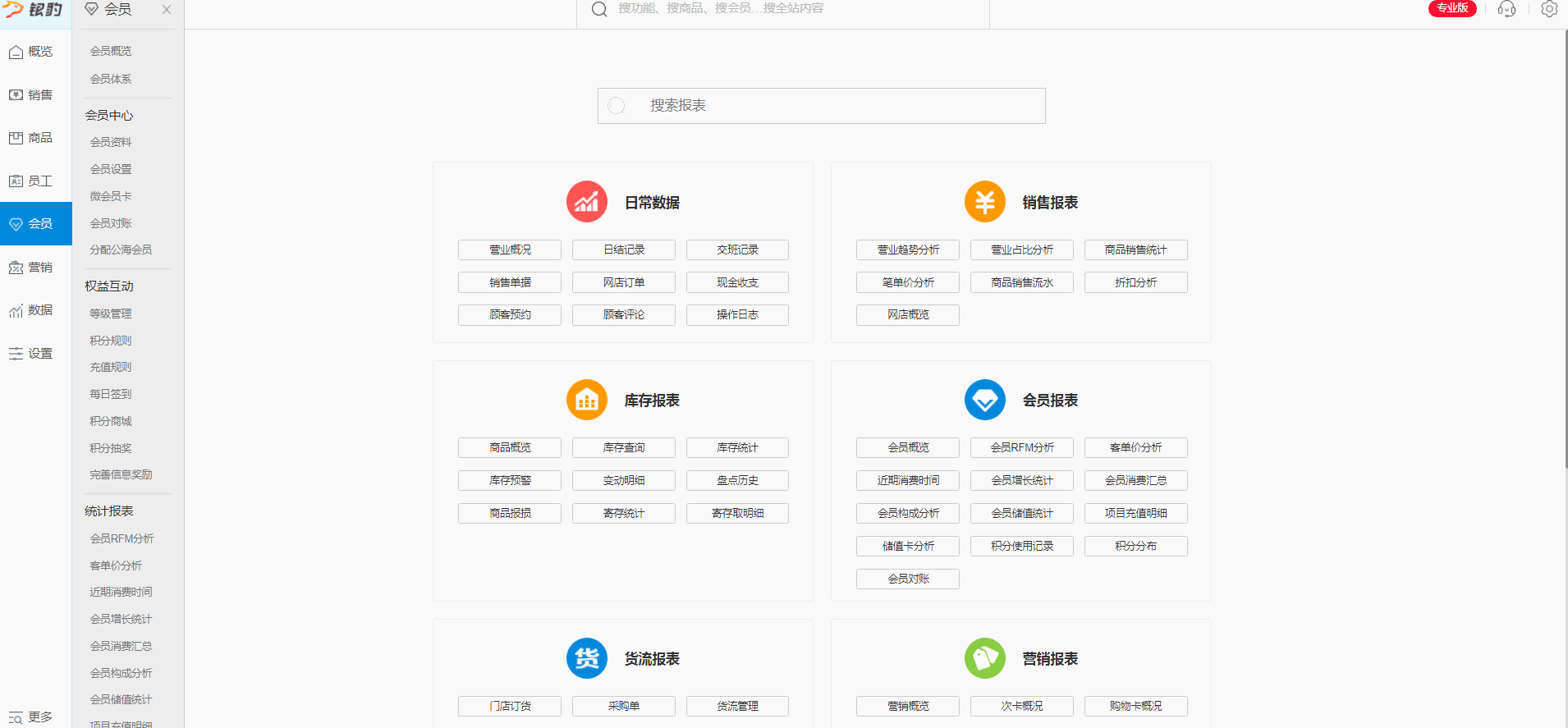Viewport: 1568px width, 728px height.
Task: Click the global search box at top
Action: pyautogui.click(x=782, y=9)
